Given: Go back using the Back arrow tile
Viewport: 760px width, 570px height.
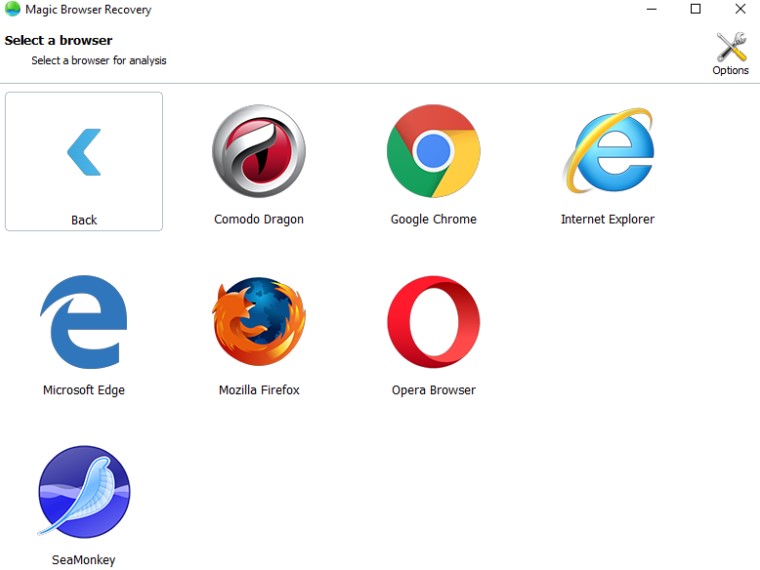Looking at the screenshot, I should pos(84,161).
